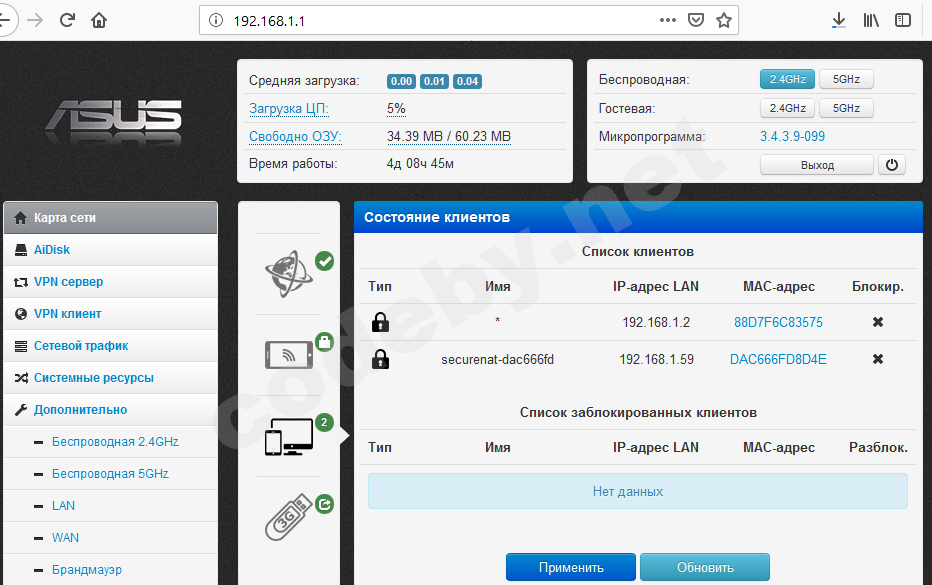The height and width of the screenshot is (585, 932).
Task: Open firmware version 3.4.3.9-099 link
Action: [x=792, y=136]
